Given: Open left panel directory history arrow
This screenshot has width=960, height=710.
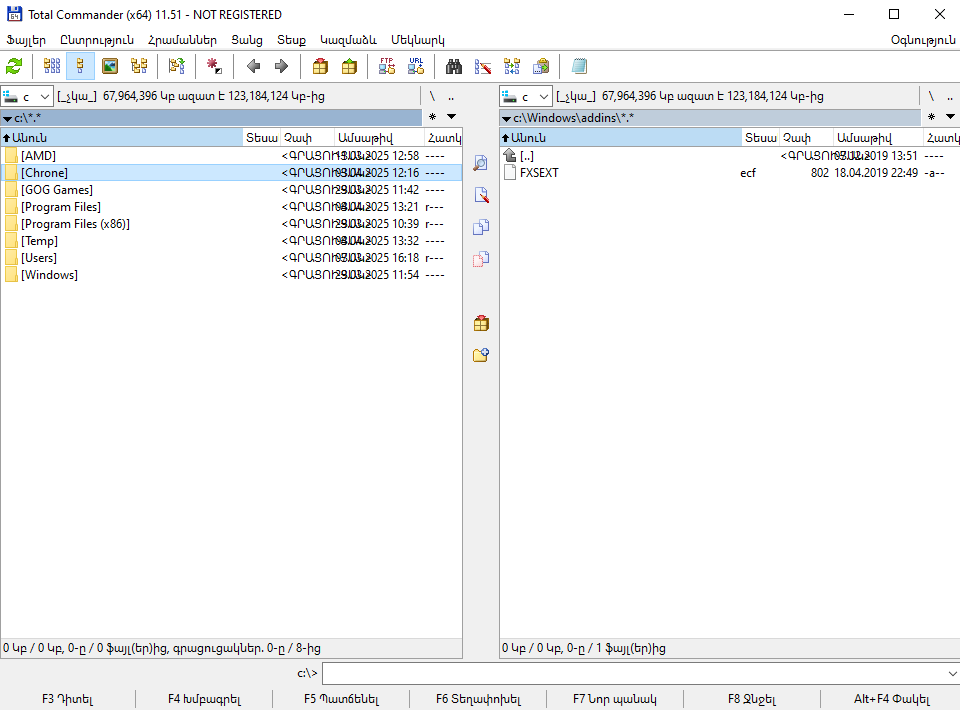Looking at the screenshot, I should click(x=452, y=116).
